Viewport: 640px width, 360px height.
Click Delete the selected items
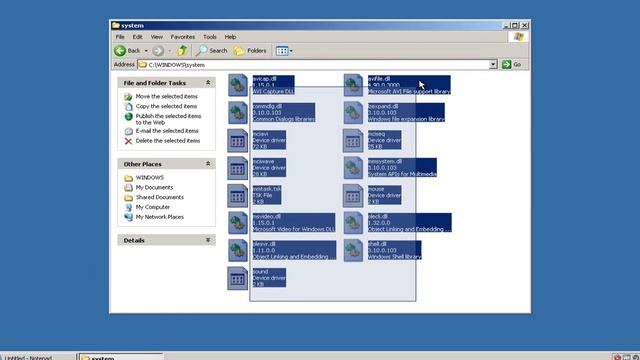click(168, 140)
